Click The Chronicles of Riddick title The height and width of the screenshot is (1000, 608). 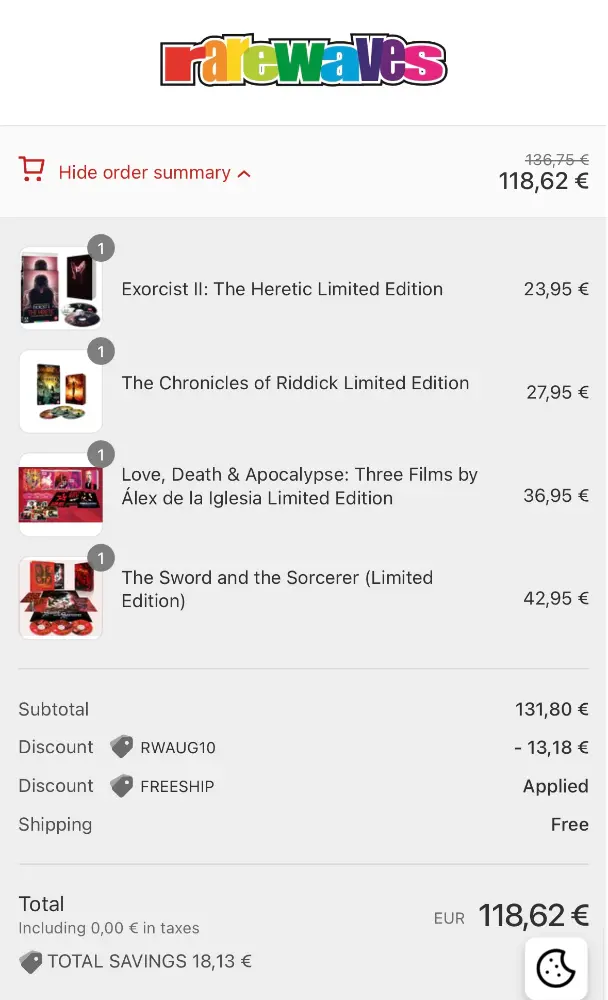click(x=295, y=383)
